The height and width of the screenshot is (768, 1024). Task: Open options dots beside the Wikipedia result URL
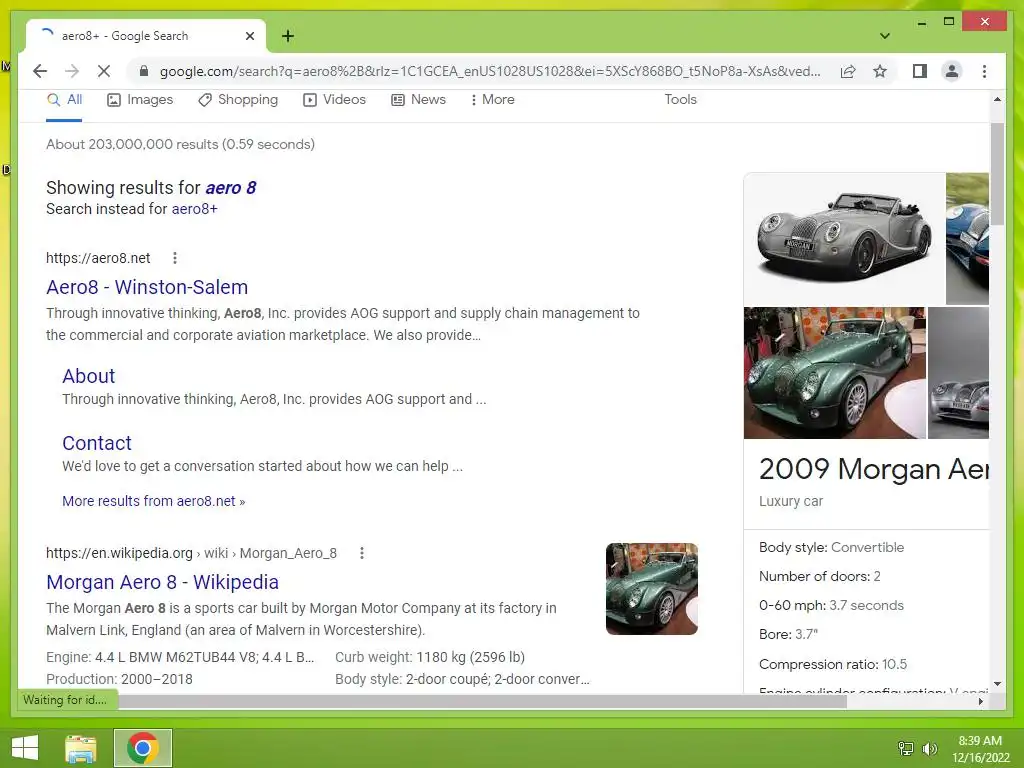coord(362,553)
